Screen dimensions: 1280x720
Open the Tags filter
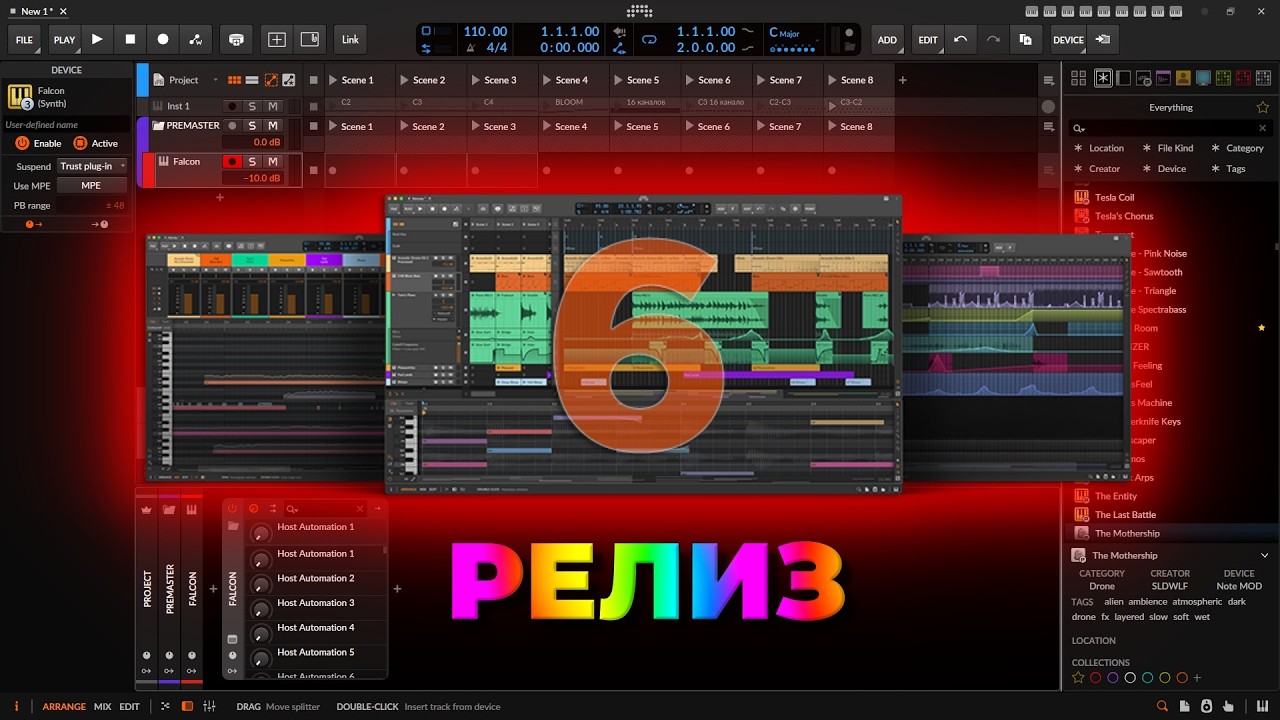pyautogui.click(x=1228, y=169)
